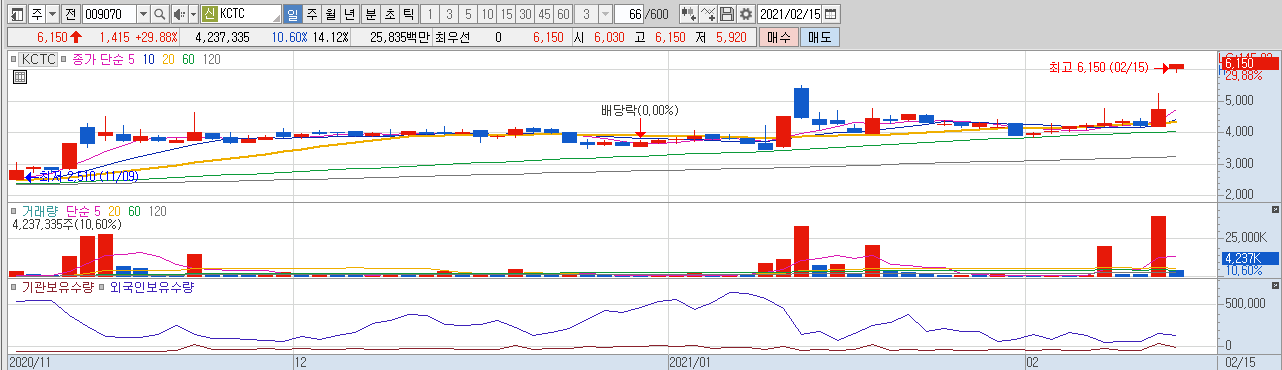This screenshot has height=370, width=1282.
Task: Open the stock search magnifier
Action: point(161,14)
